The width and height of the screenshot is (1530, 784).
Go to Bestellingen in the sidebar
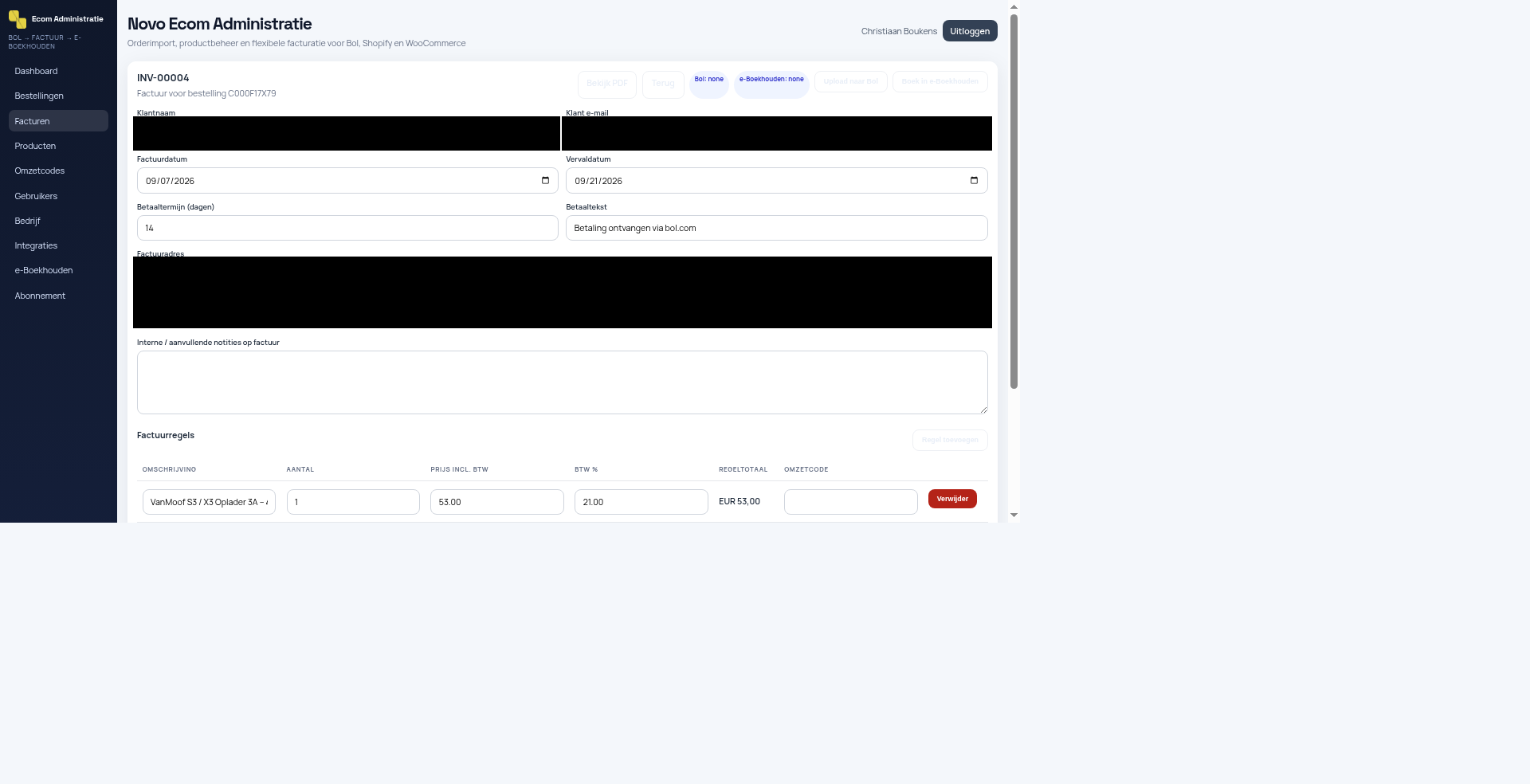pos(58,96)
